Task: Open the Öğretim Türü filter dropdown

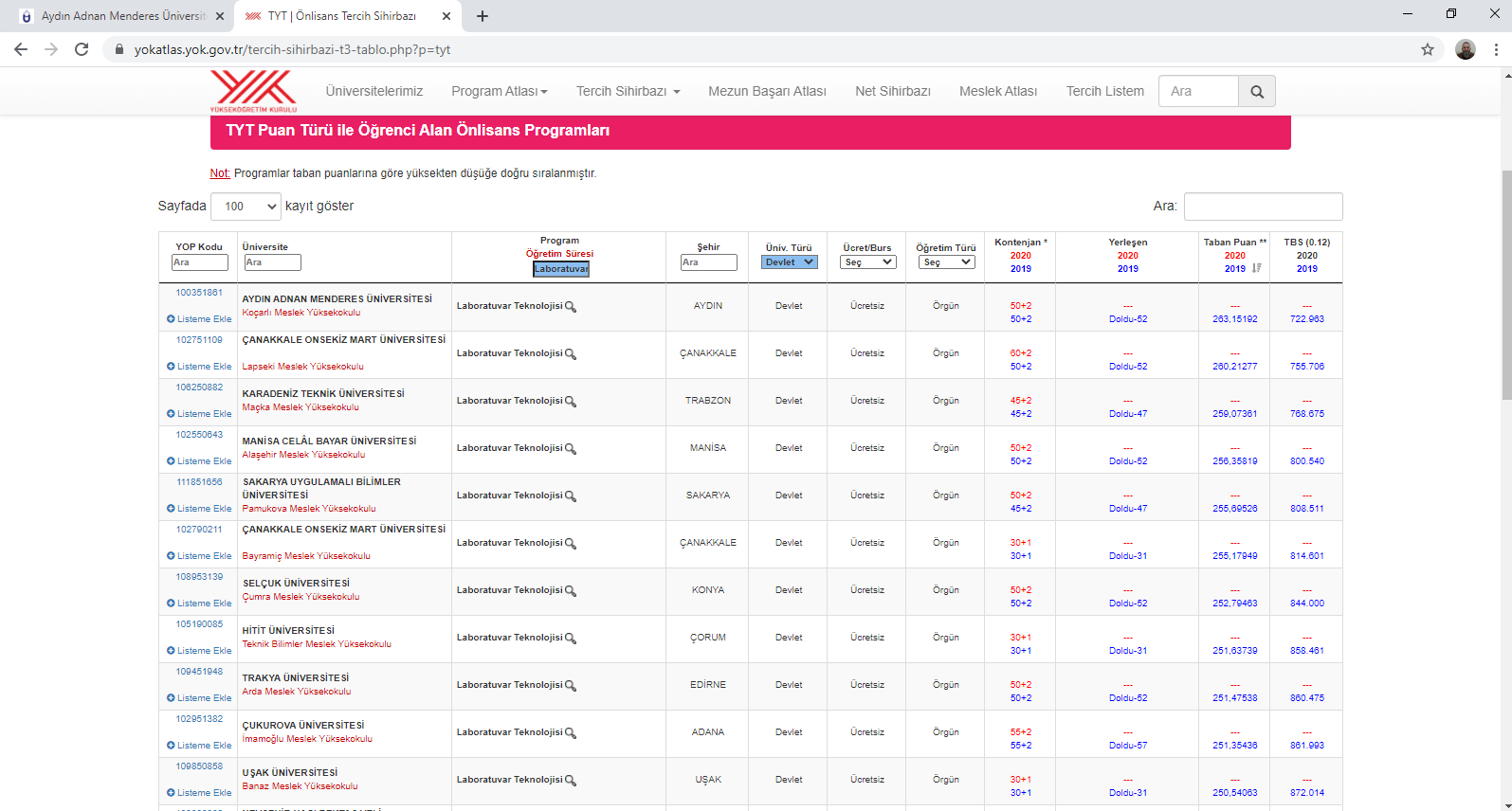Action: (946, 262)
